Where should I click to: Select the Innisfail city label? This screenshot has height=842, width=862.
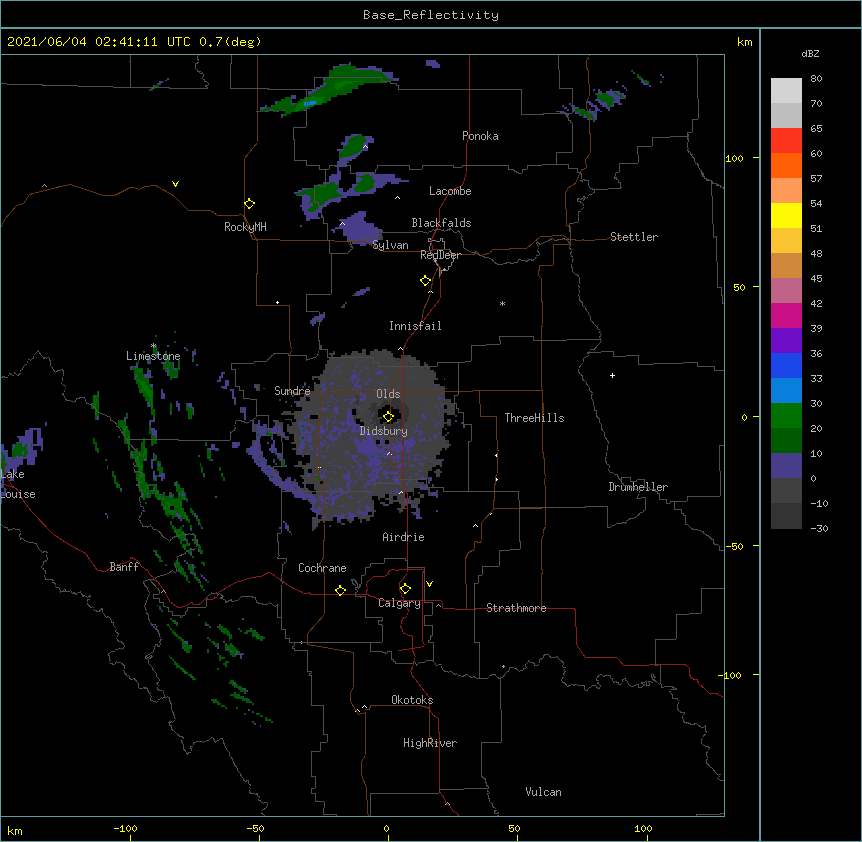[415, 326]
